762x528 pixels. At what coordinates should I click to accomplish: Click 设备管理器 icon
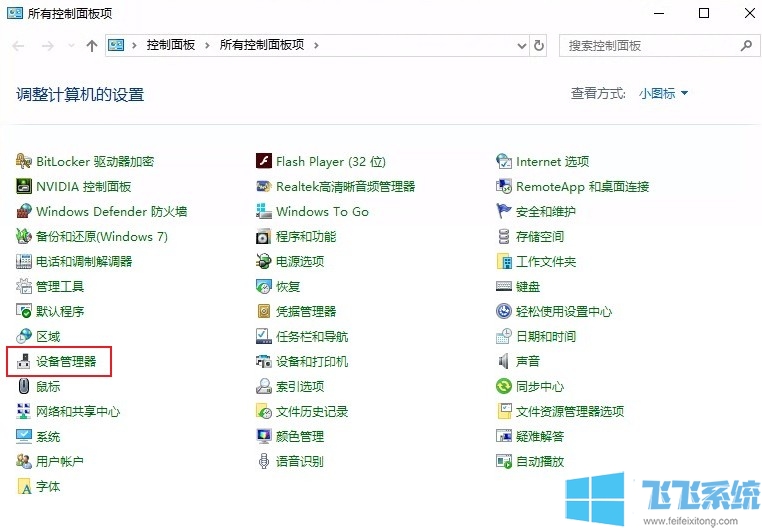24,361
